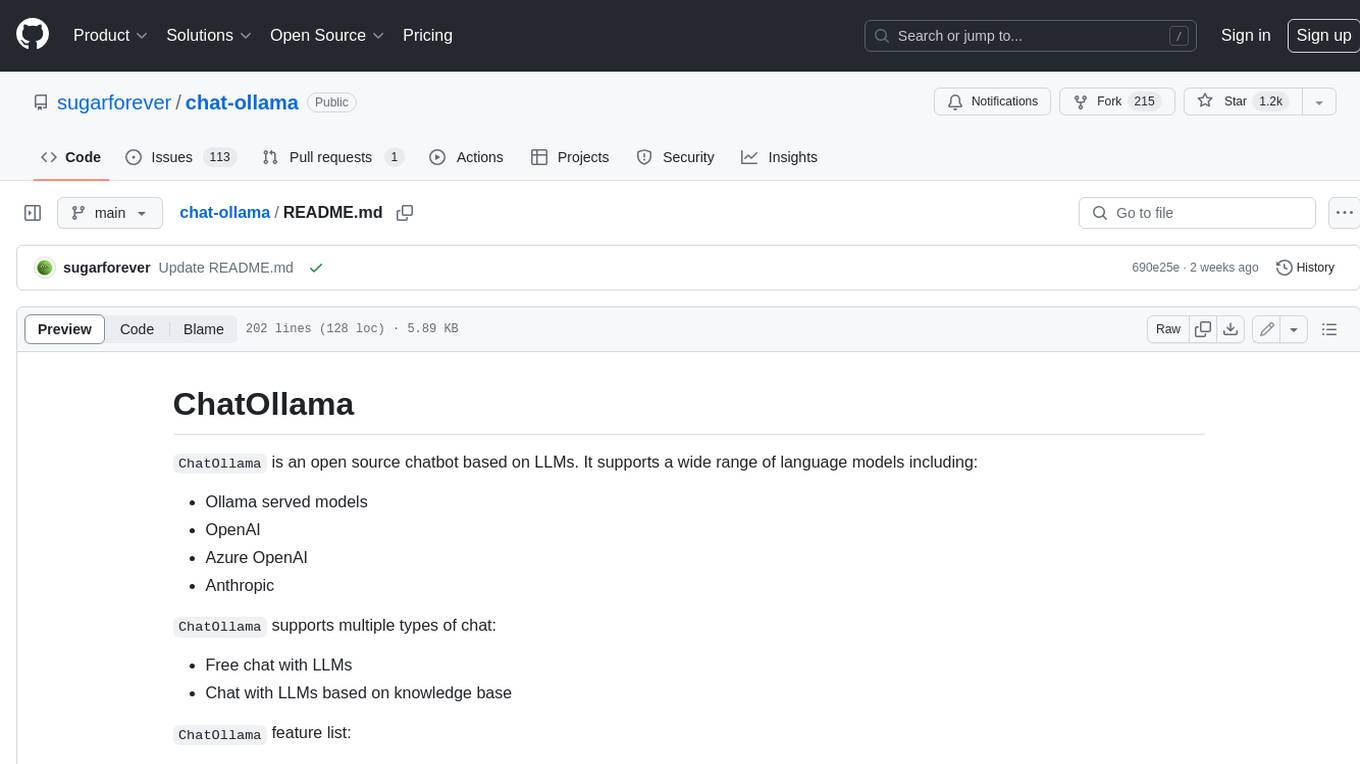Click 'Chat with LLMs based on knowledge base'
This screenshot has height=764, width=1360.
(x=358, y=693)
